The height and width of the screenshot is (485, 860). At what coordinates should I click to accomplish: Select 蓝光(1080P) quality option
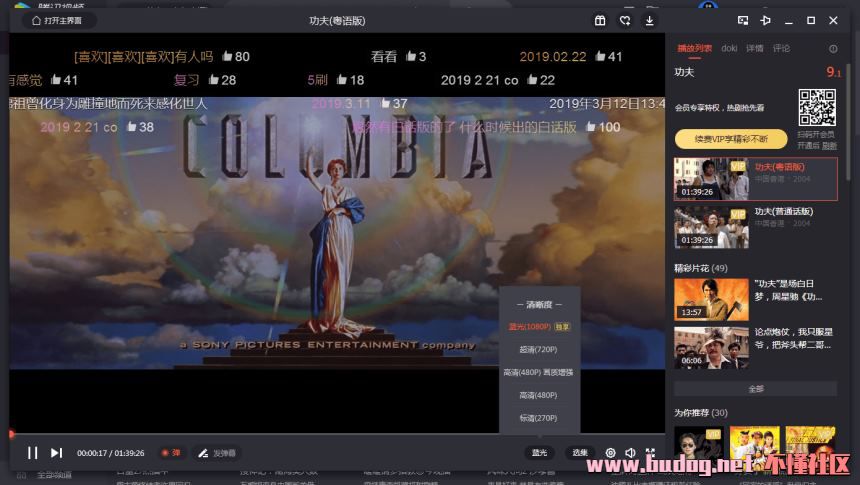pos(539,326)
